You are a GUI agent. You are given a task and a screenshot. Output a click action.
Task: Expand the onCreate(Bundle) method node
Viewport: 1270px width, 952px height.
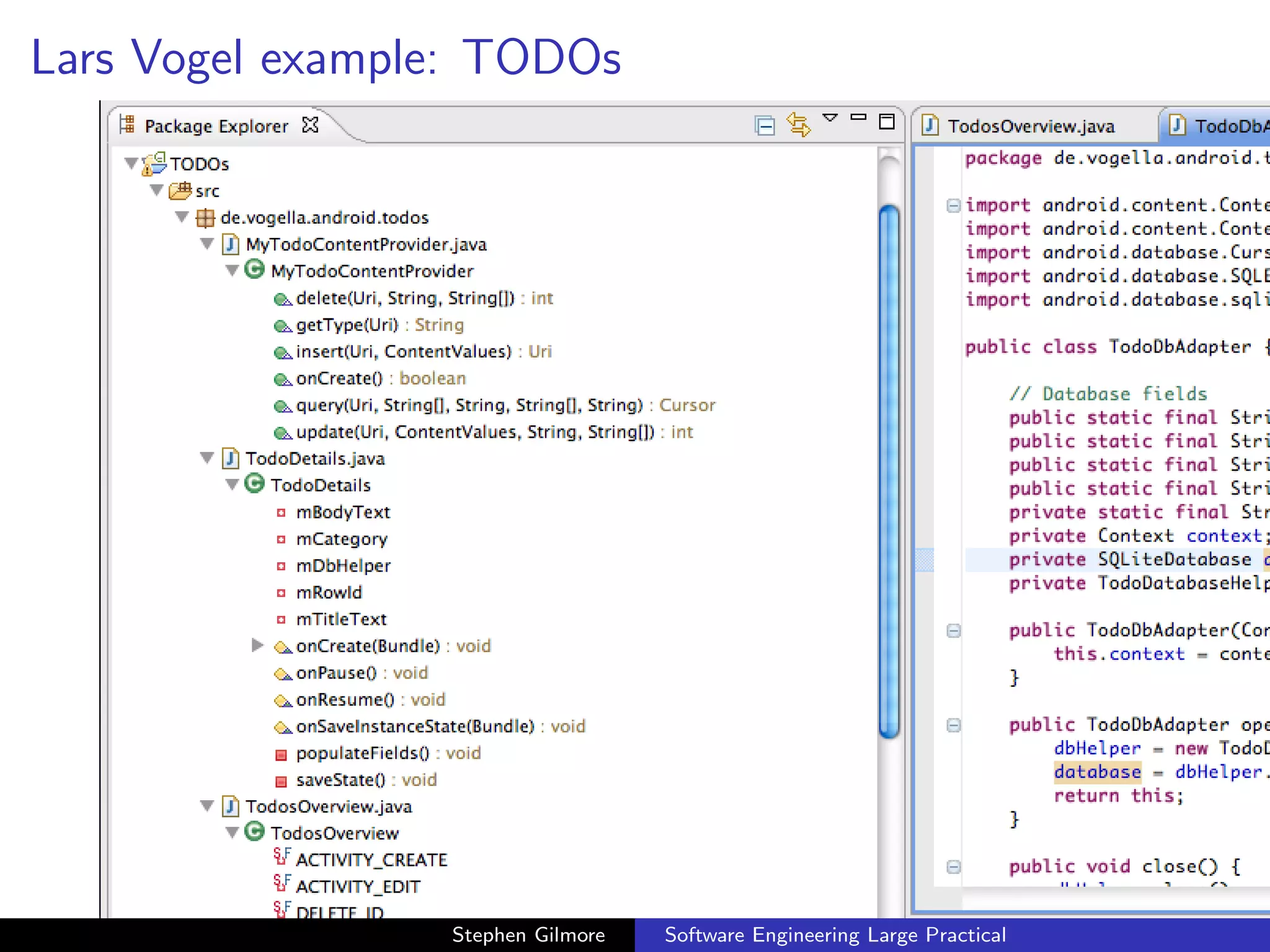(x=257, y=645)
